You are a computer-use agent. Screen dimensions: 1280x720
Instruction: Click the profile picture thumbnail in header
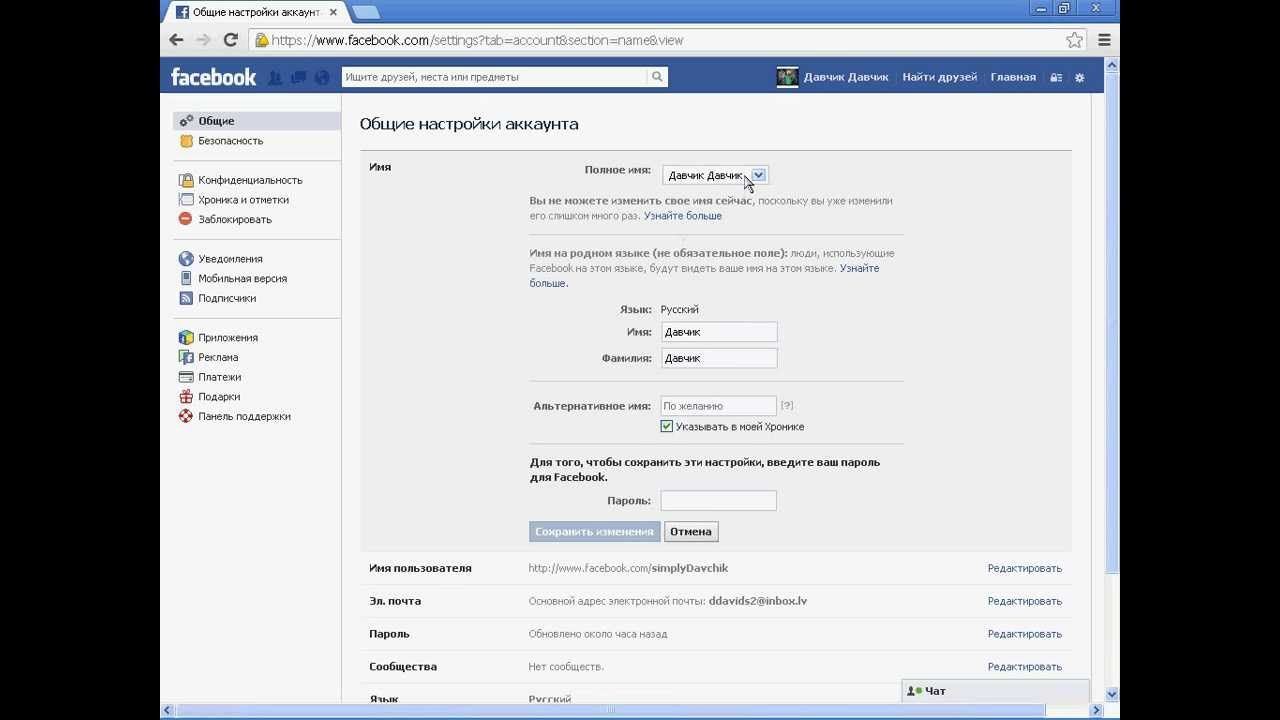pos(787,77)
